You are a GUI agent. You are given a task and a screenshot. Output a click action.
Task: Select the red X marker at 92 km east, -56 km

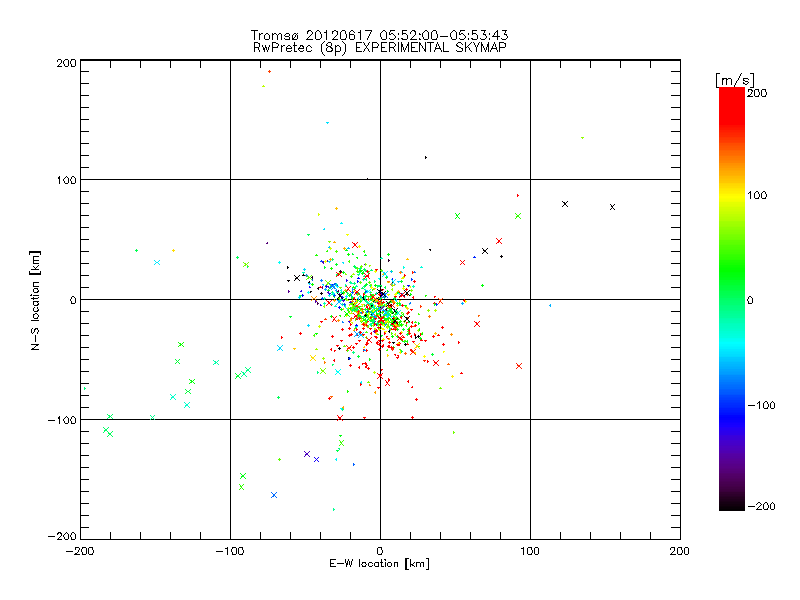click(519, 366)
